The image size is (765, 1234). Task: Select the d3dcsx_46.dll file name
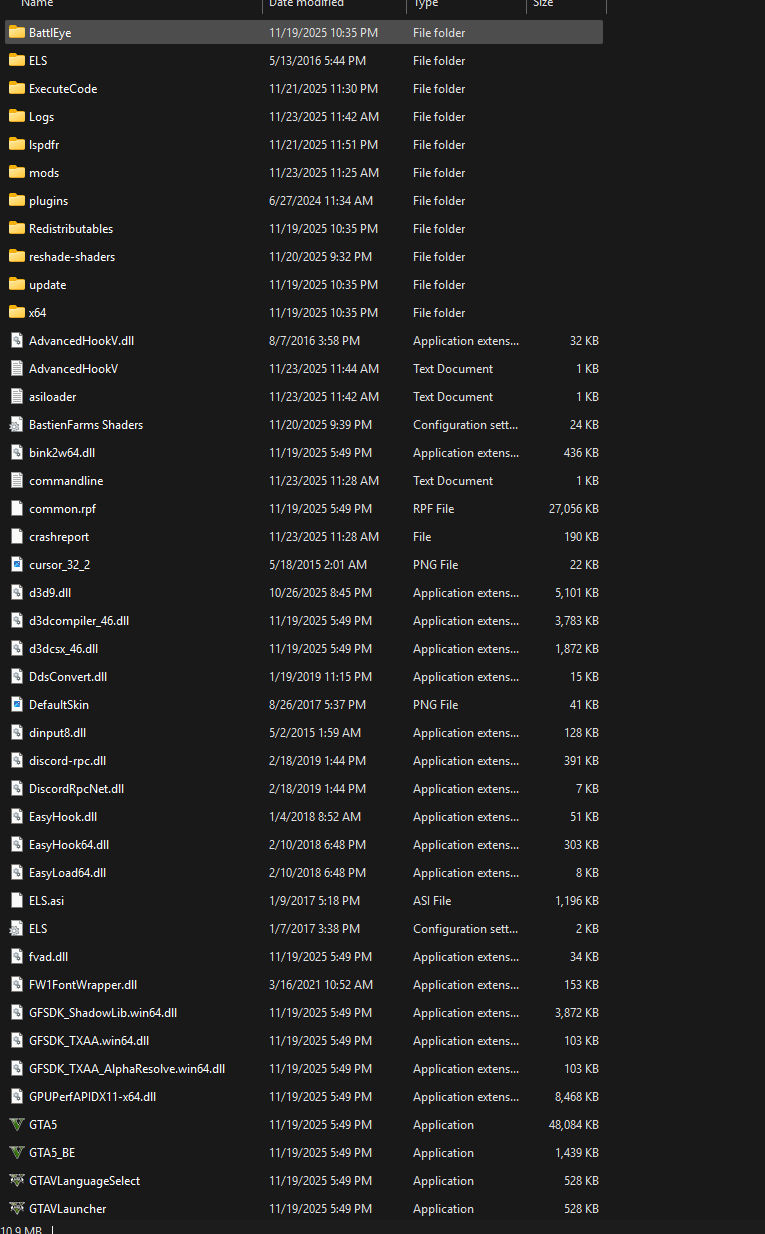(63, 649)
